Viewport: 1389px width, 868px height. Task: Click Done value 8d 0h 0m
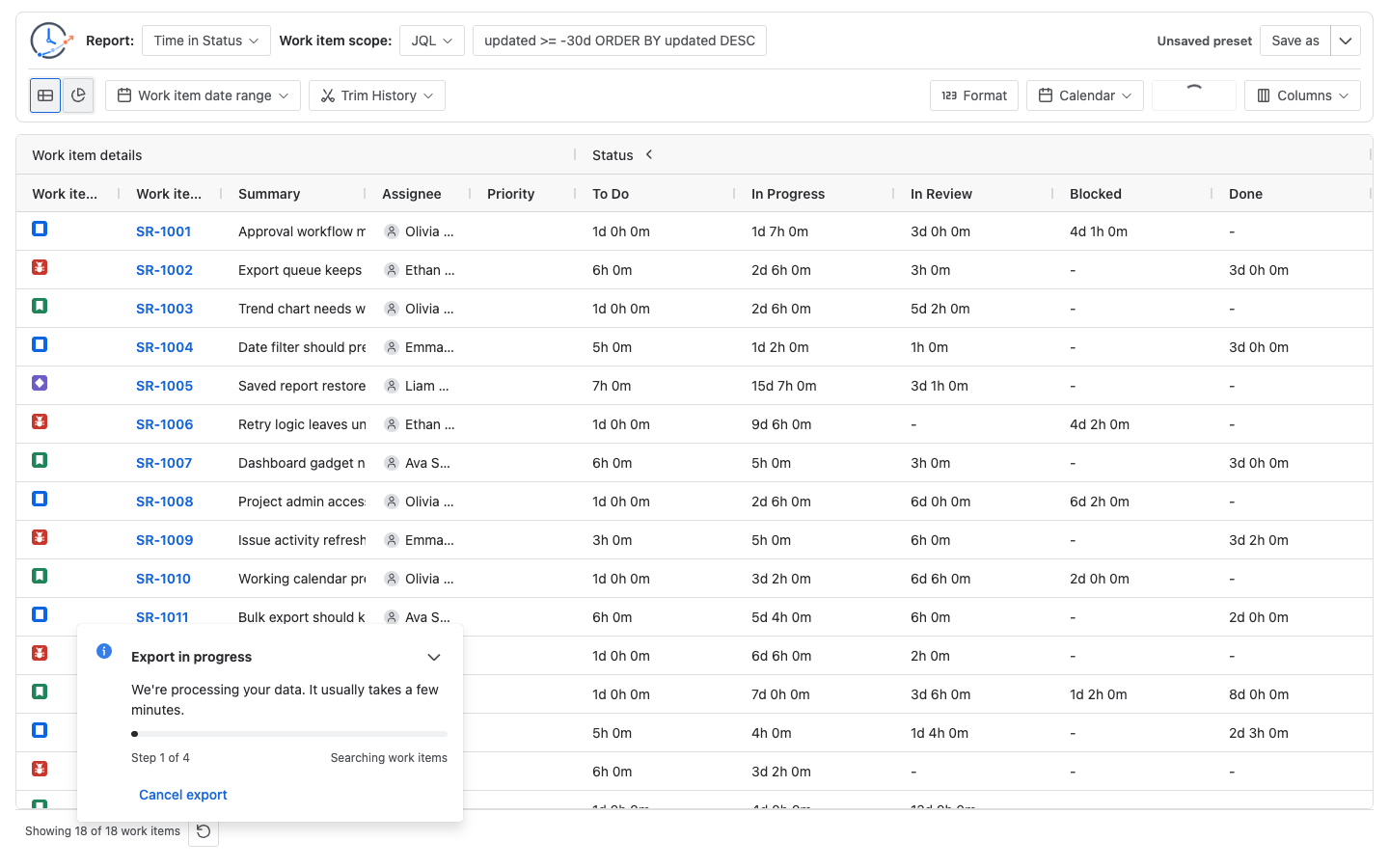click(x=1259, y=694)
